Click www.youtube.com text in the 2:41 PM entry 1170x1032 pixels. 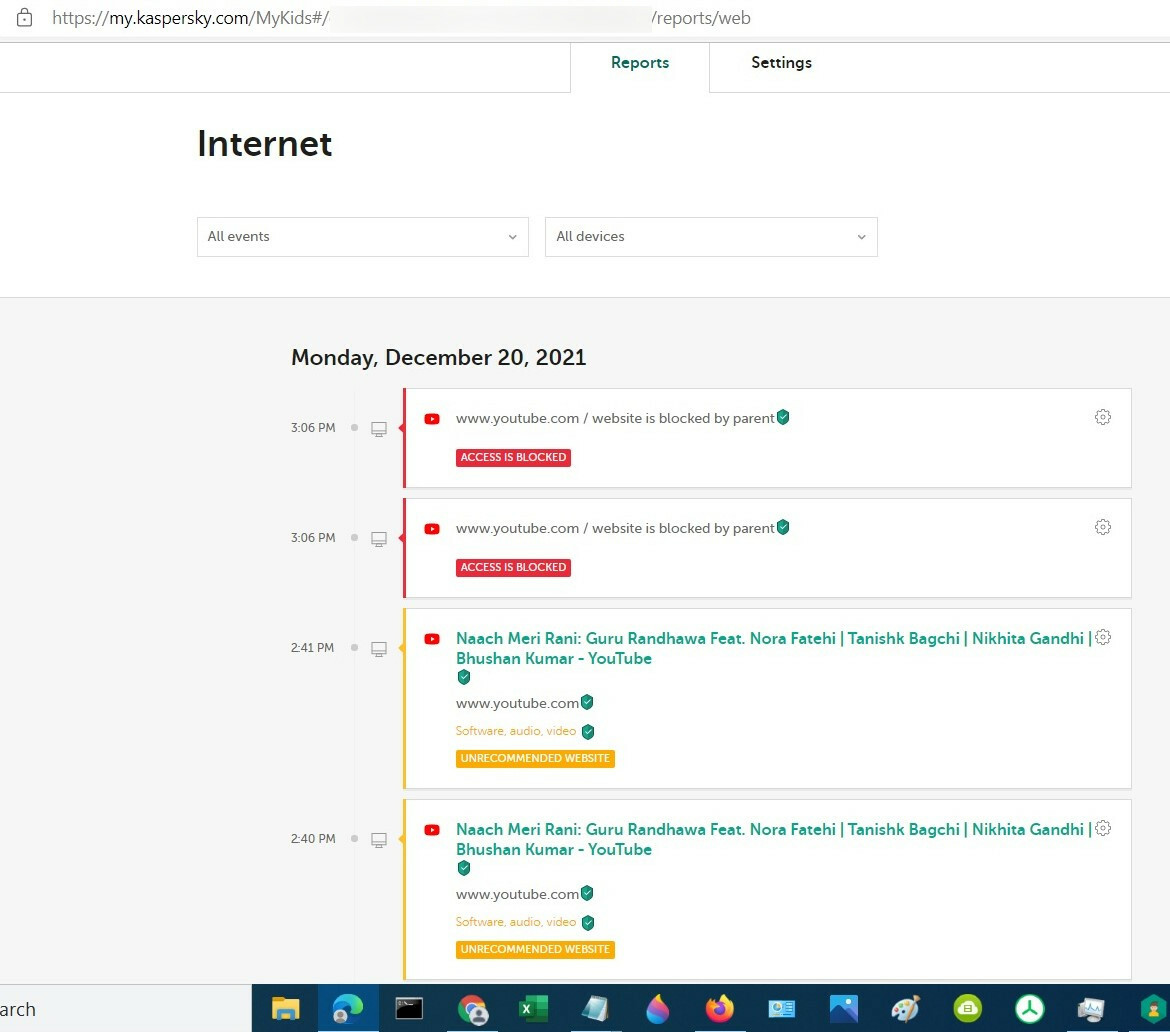(517, 704)
